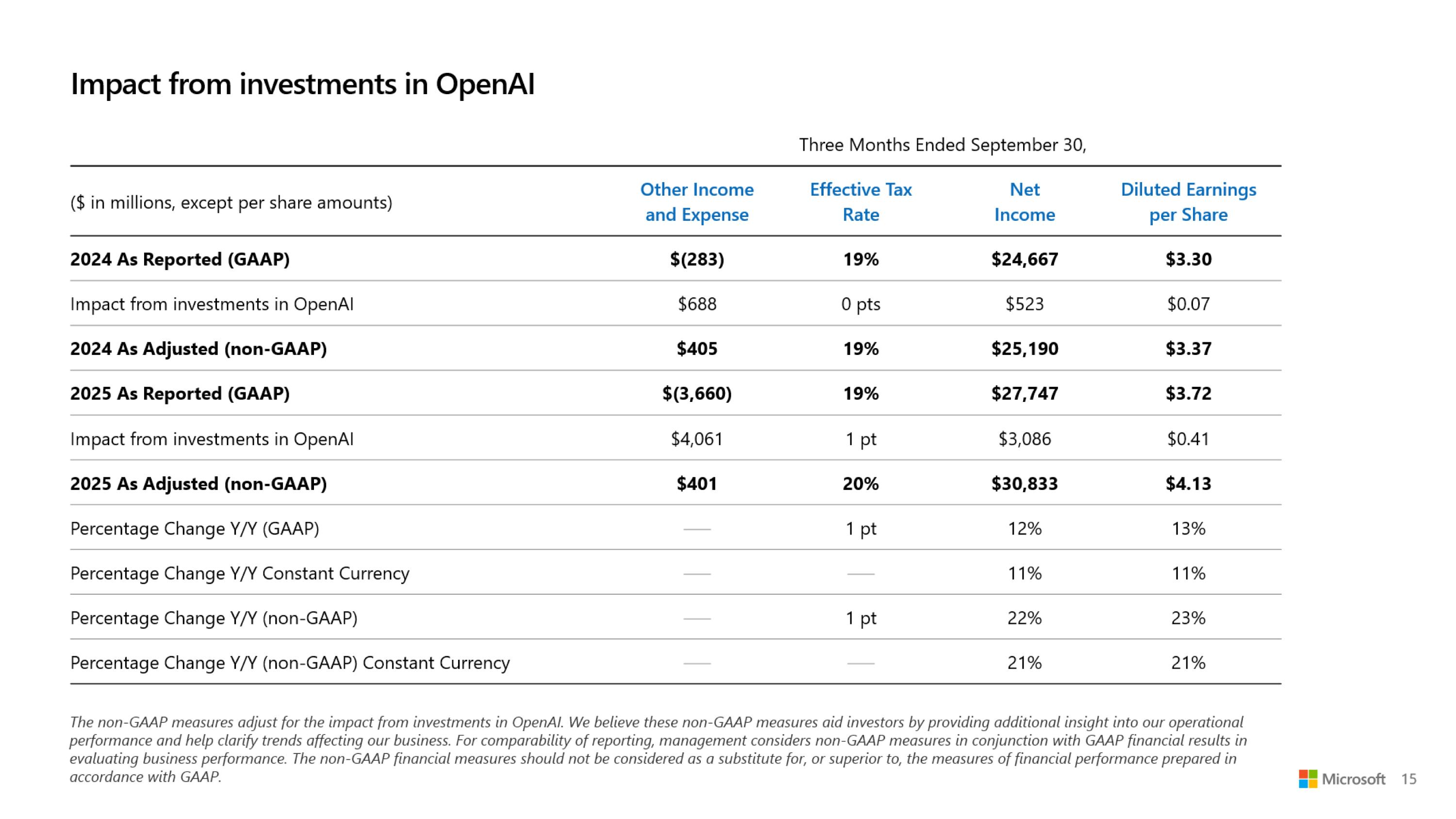Click Percentage Change Y/Y Constant Currency label

click(240, 573)
